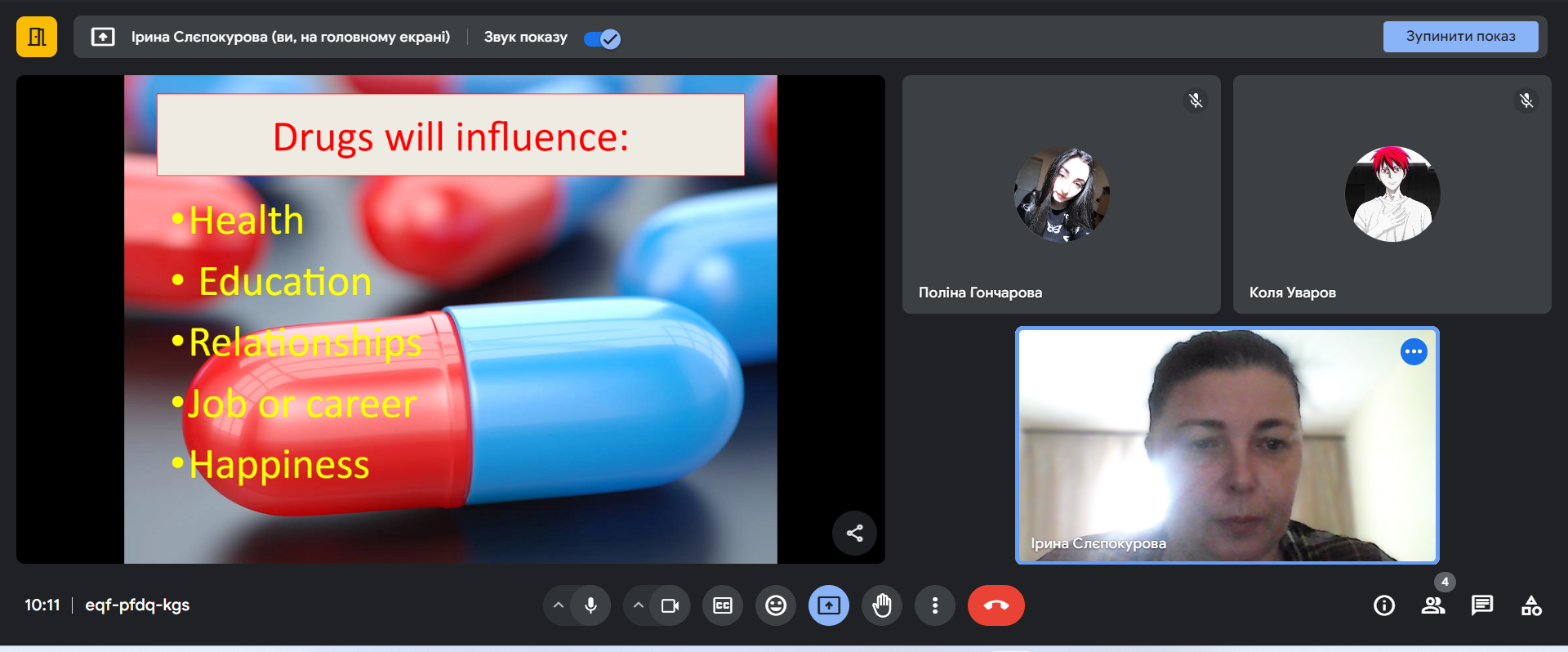
Task: Expand the microphone settings chevron
Action: coord(559,605)
